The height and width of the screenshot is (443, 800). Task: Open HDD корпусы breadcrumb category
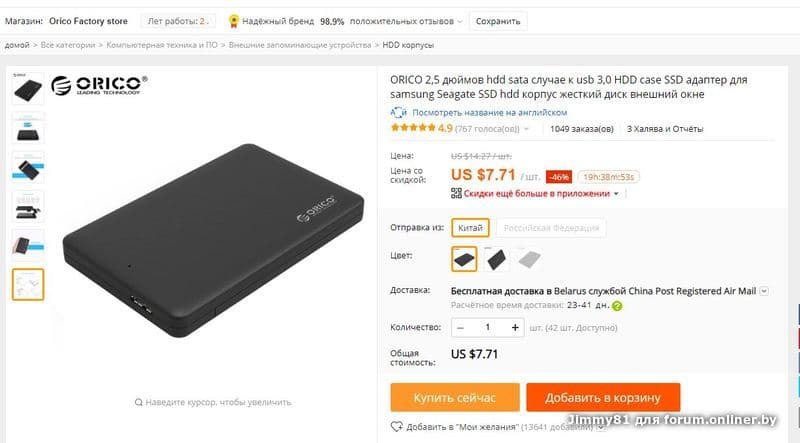[x=408, y=45]
